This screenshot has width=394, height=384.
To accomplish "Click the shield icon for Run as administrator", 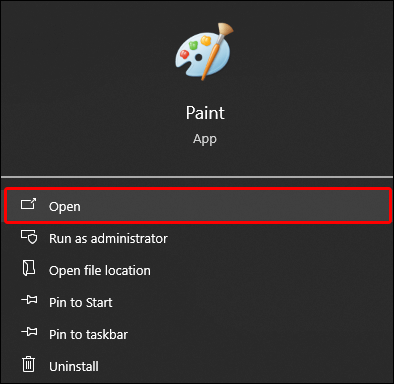I will (29, 237).
